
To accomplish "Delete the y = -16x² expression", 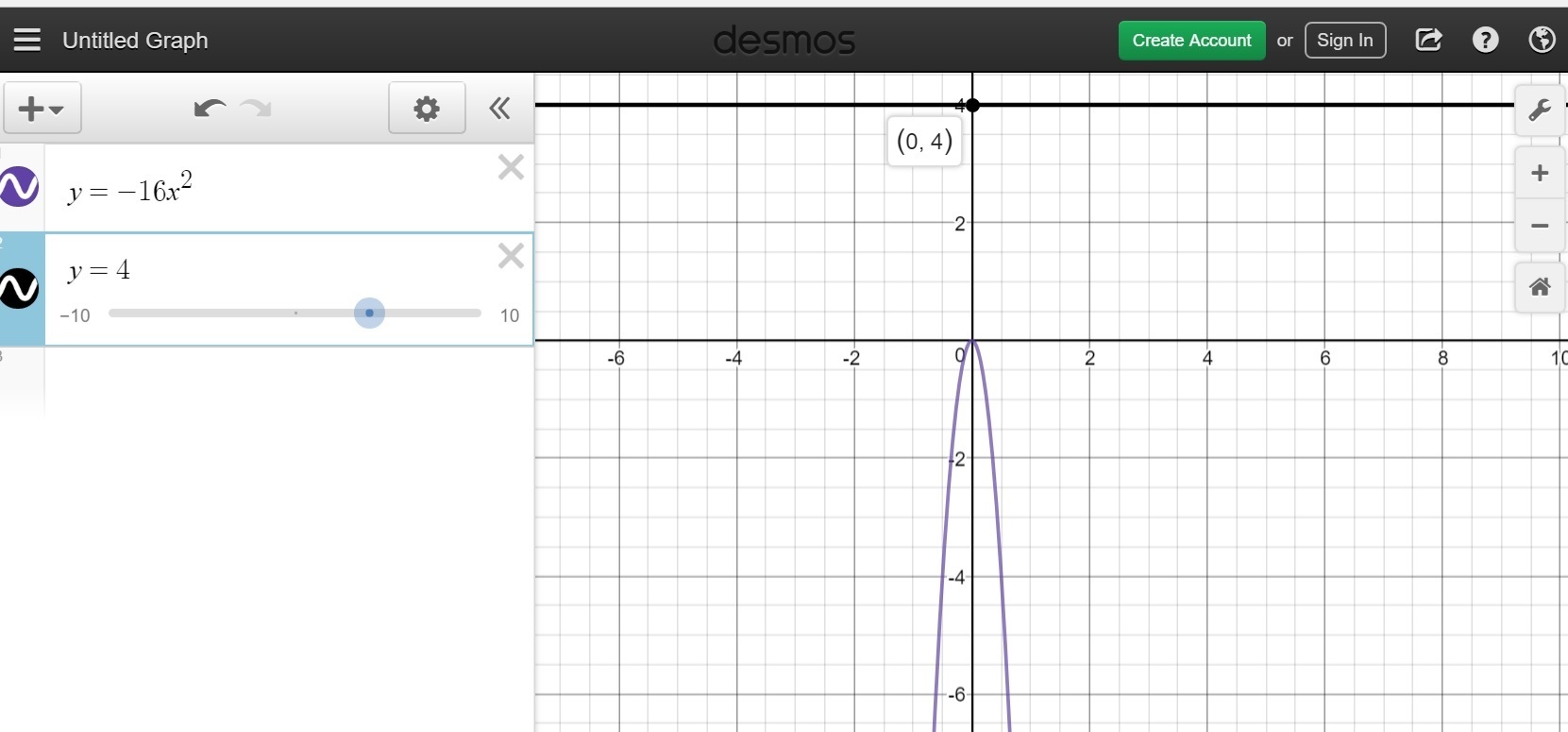I will pyautogui.click(x=511, y=168).
